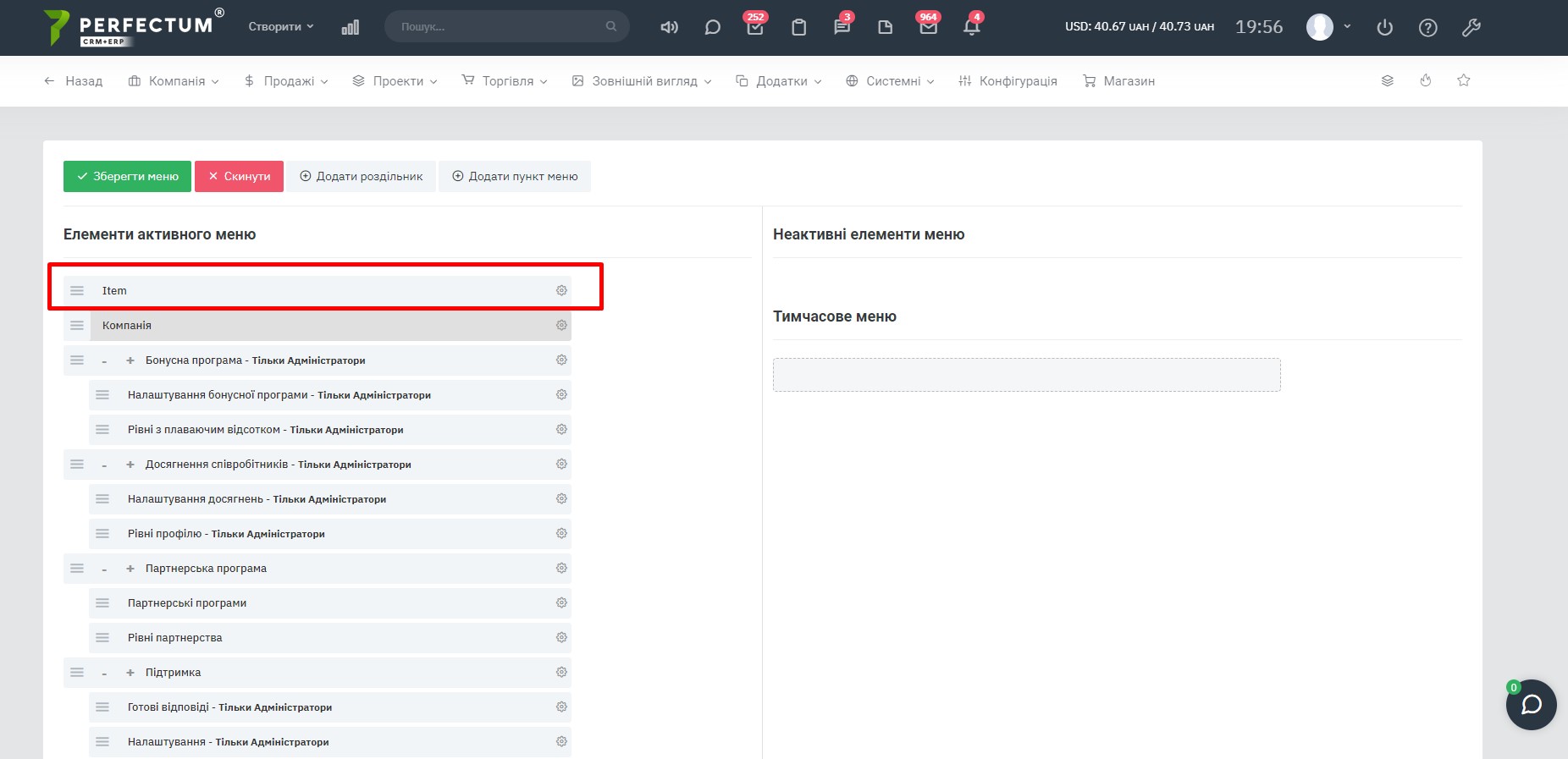
Task: Expand the Створити dropdown
Action: point(280,27)
